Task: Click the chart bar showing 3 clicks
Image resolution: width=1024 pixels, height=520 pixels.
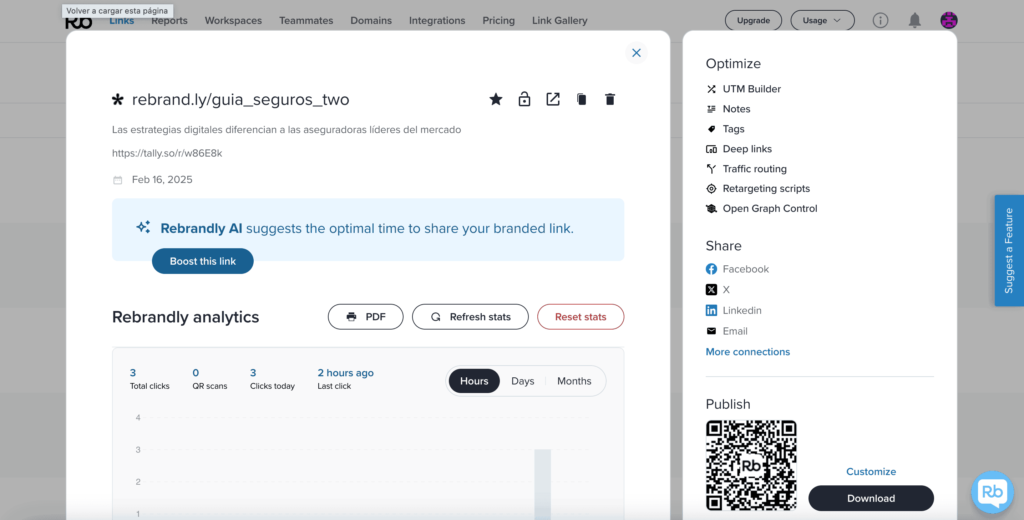Action: click(543, 484)
